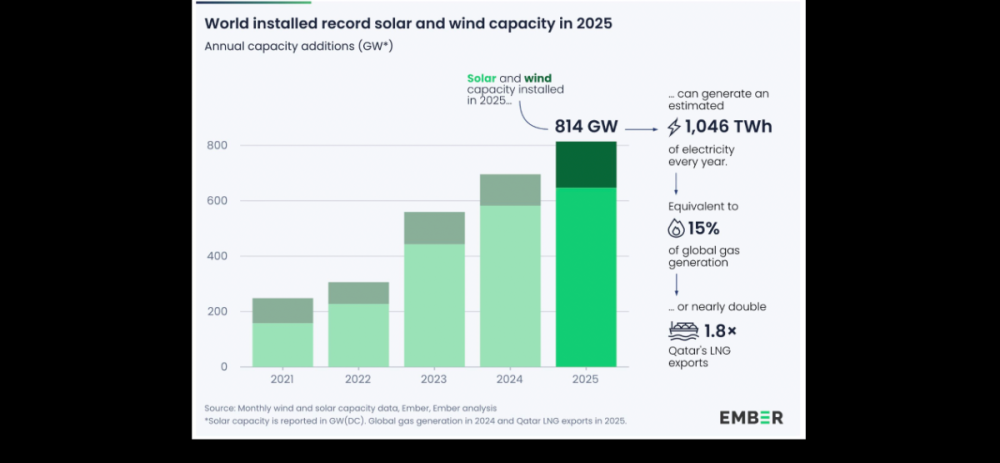Click the down arrow above 'or nearly double'

tap(675, 284)
